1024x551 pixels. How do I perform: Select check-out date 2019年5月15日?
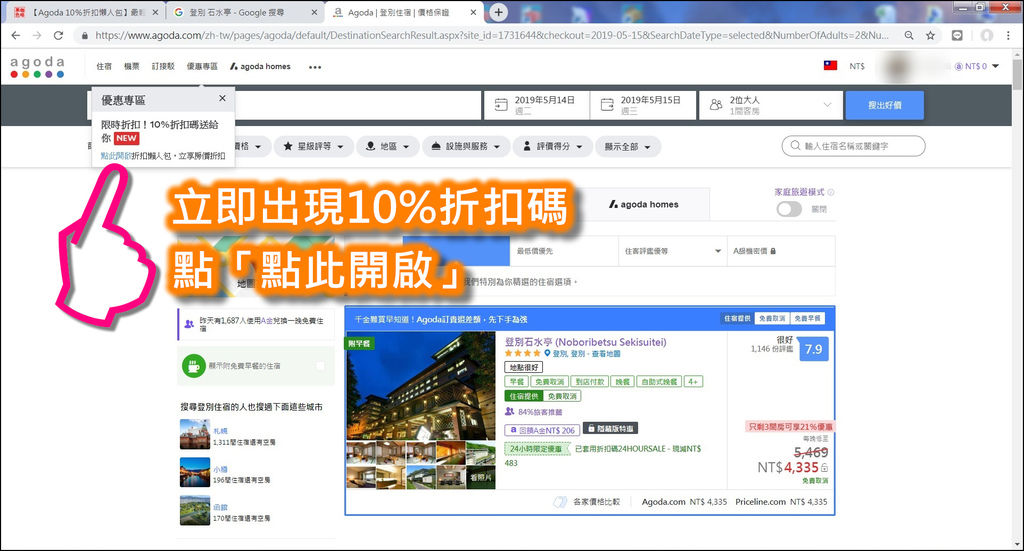(643, 104)
